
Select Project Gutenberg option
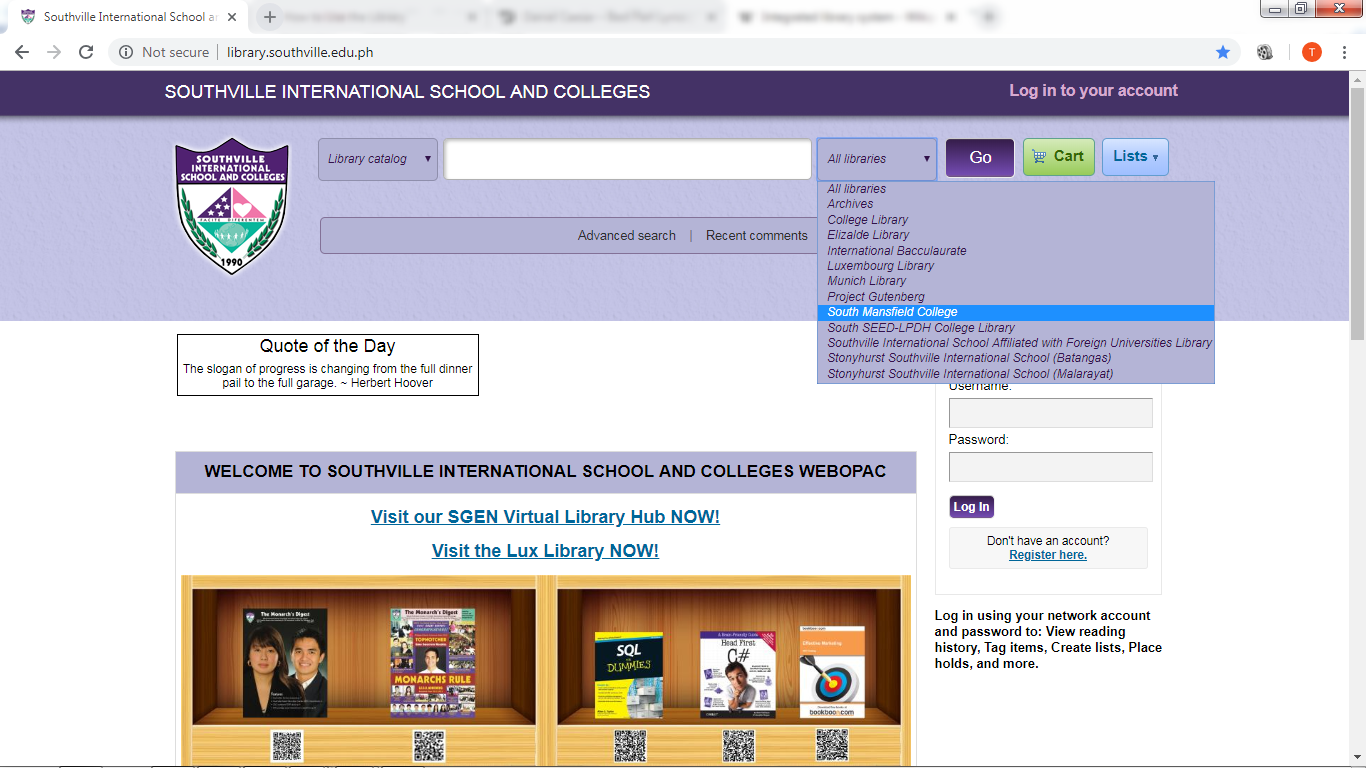(1015, 297)
